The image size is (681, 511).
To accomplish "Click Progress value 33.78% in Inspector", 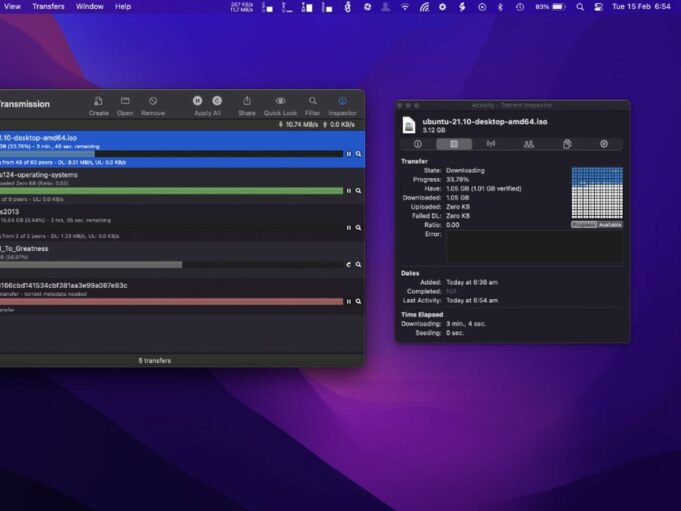I will click(x=457, y=179).
